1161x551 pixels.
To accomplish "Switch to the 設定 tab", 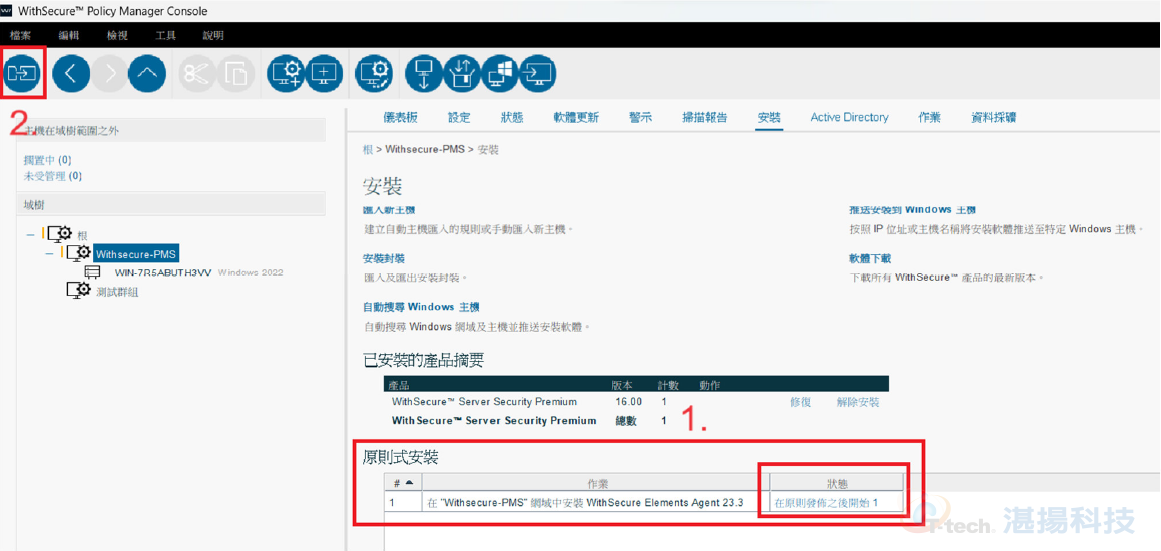I will [459, 117].
